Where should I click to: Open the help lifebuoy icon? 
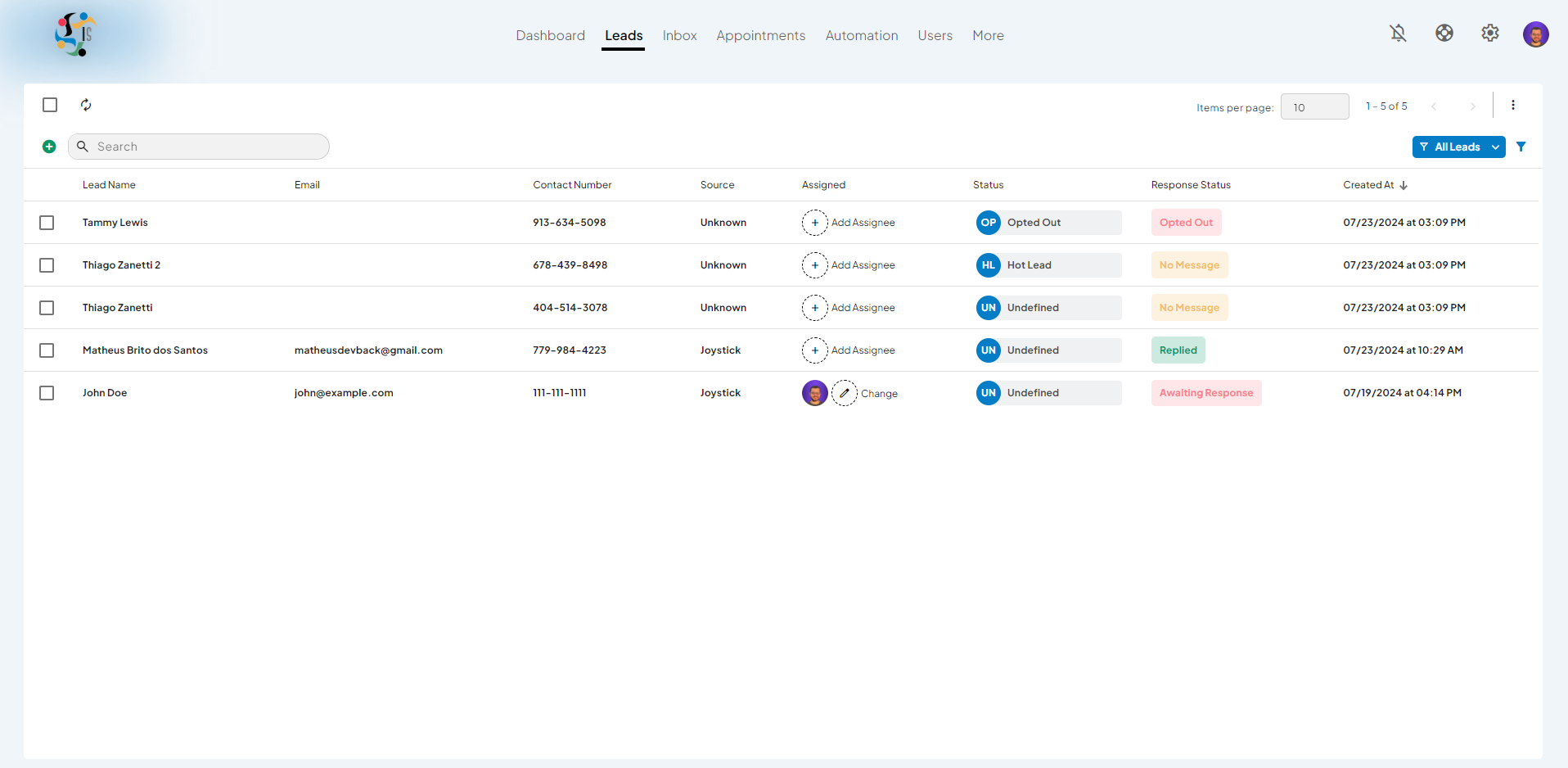coord(1444,34)
